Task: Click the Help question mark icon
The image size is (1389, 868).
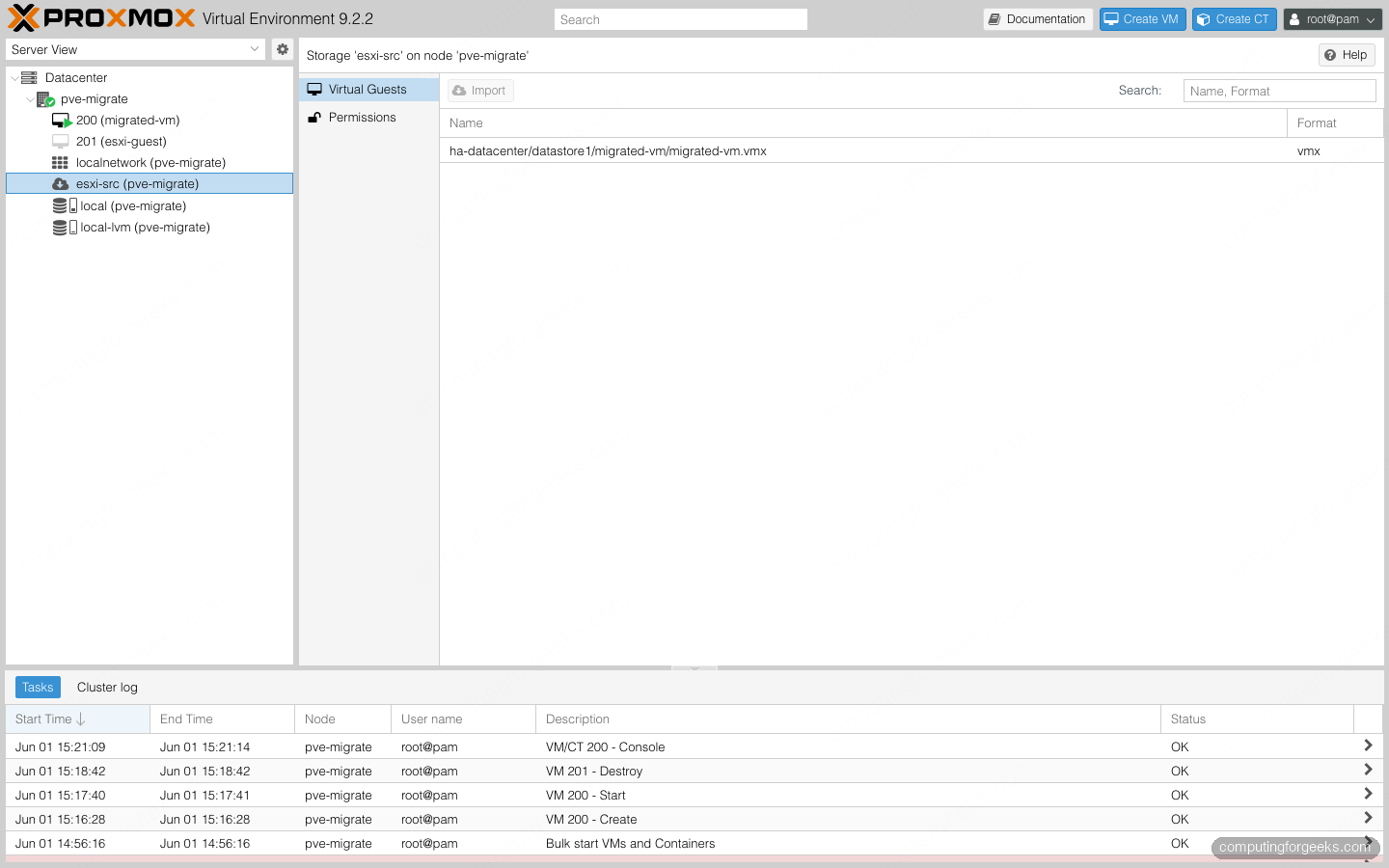Action: [1330, 55]
